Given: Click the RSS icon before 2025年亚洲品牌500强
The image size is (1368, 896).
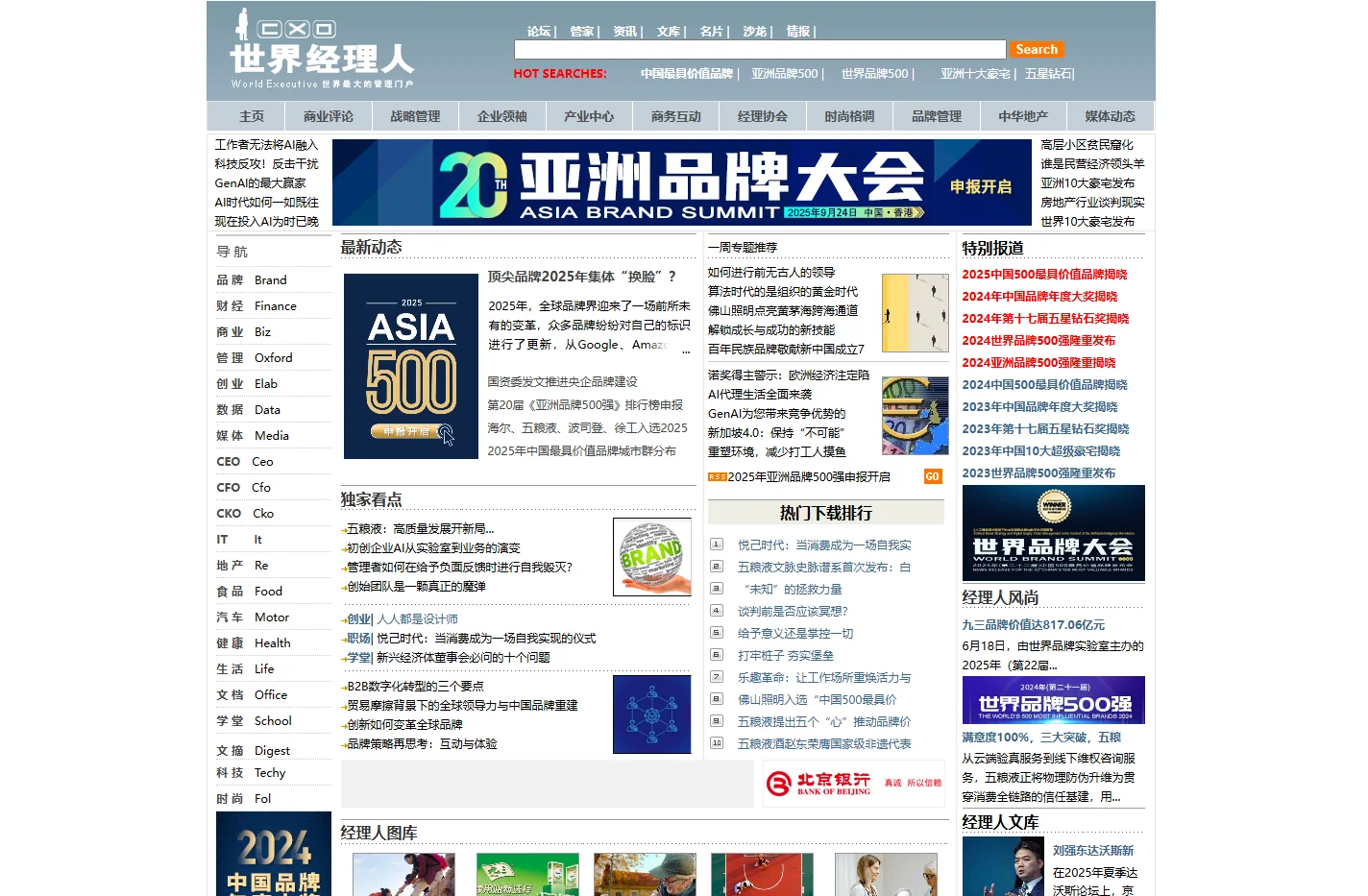Looking at the screenshot, I should (x=717, y=476).
